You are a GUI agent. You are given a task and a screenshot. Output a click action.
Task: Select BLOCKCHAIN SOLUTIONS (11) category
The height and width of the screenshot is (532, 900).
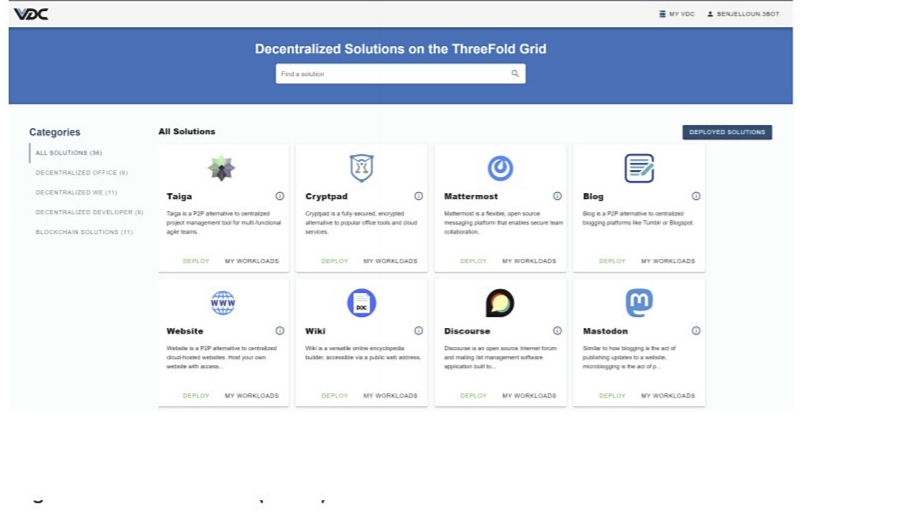point(84,232)
